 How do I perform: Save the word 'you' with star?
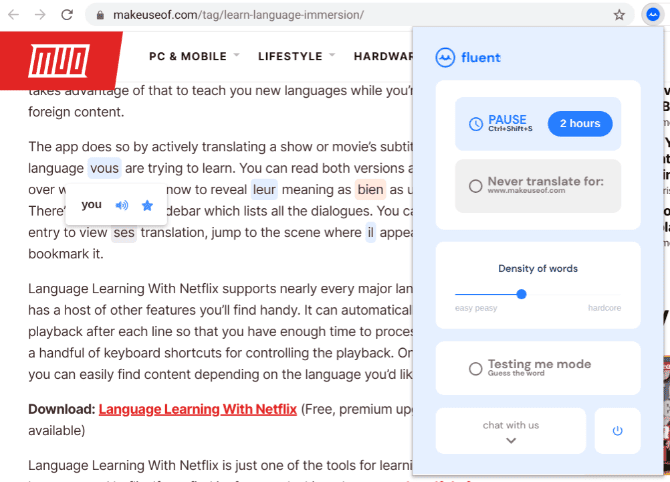click(147, 206)
